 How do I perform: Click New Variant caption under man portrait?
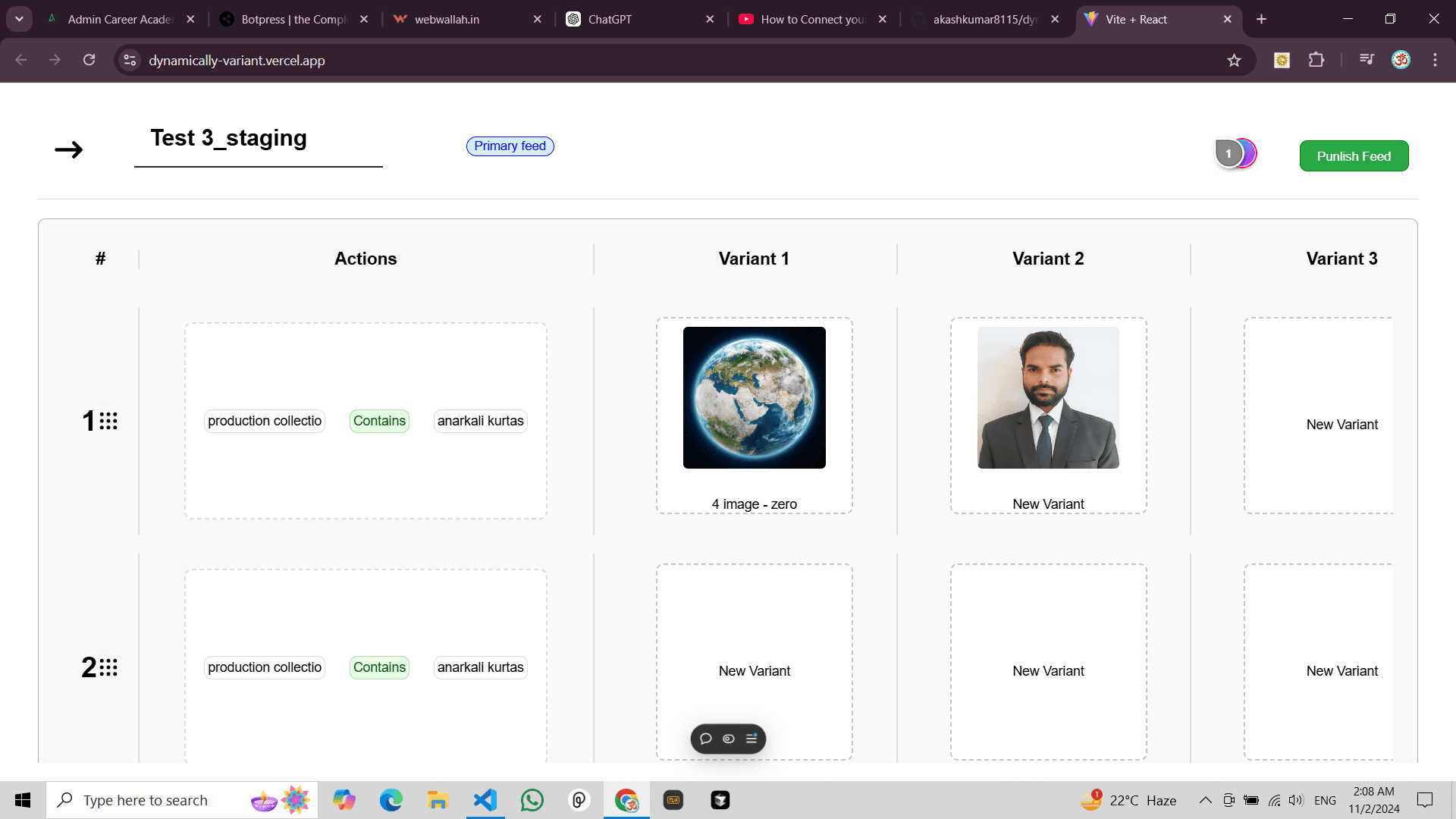[x=1048, y=504]
